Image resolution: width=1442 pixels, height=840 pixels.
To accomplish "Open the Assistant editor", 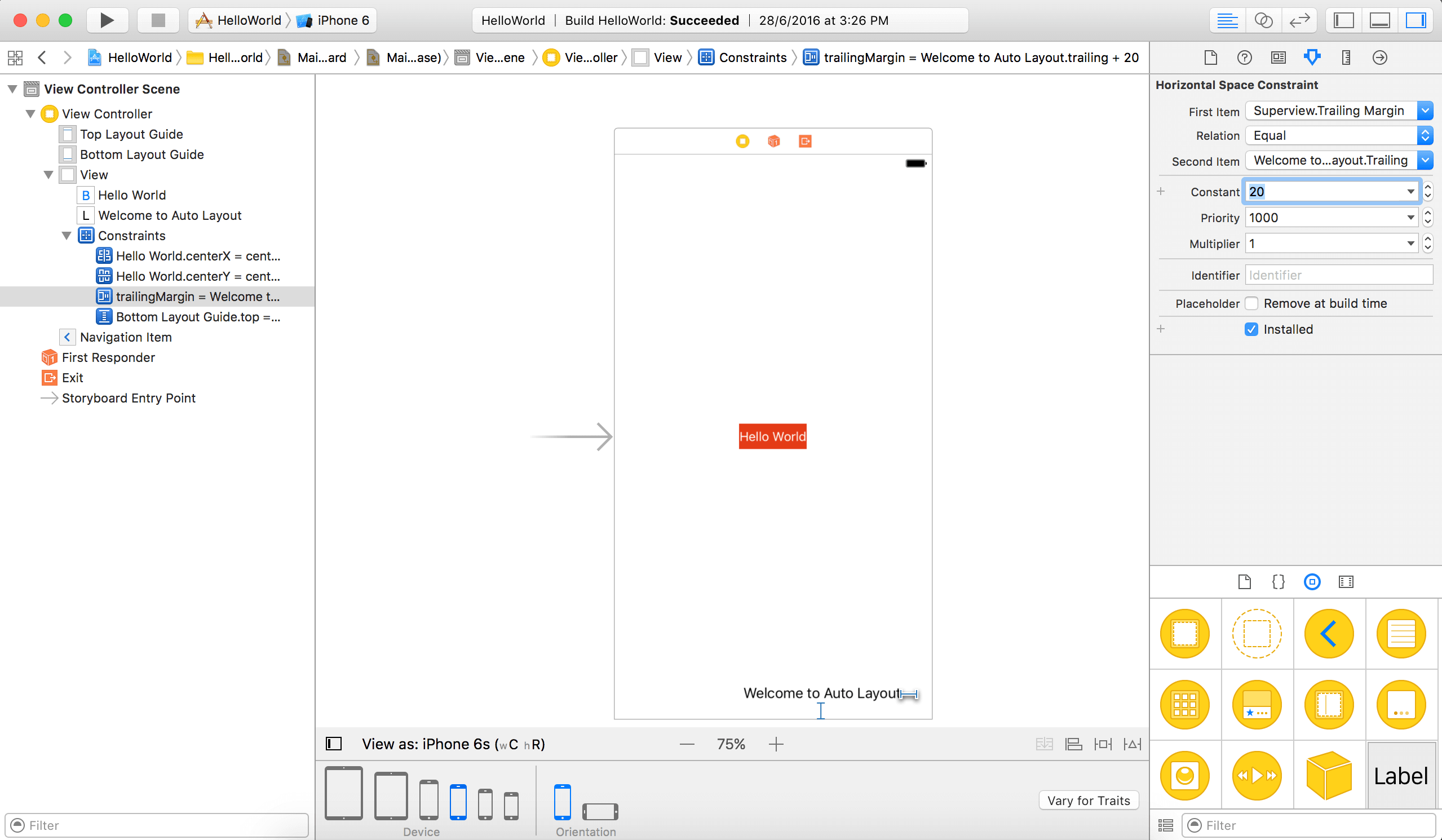I will (1263, 21).
